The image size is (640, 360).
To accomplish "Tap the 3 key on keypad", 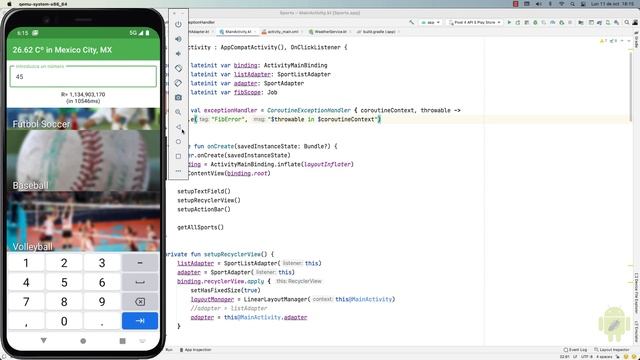I will pos(102,263).
